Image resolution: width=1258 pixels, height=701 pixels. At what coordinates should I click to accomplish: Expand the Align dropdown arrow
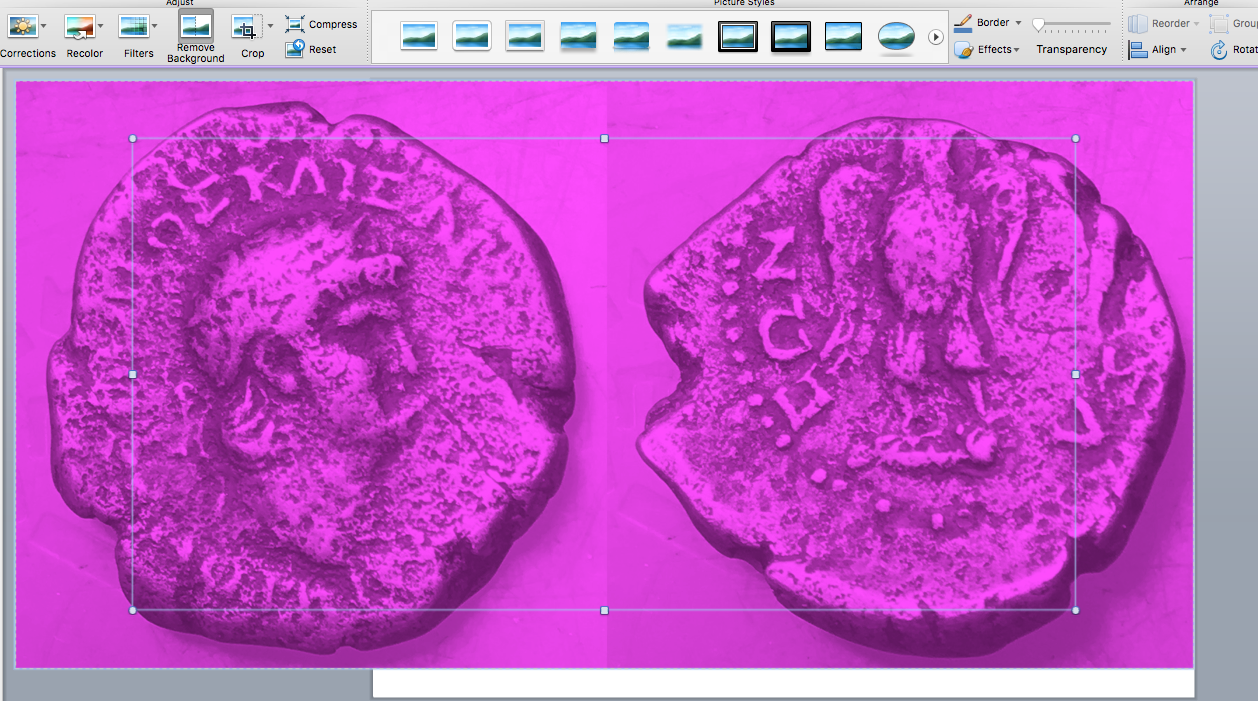point(1183,50)
